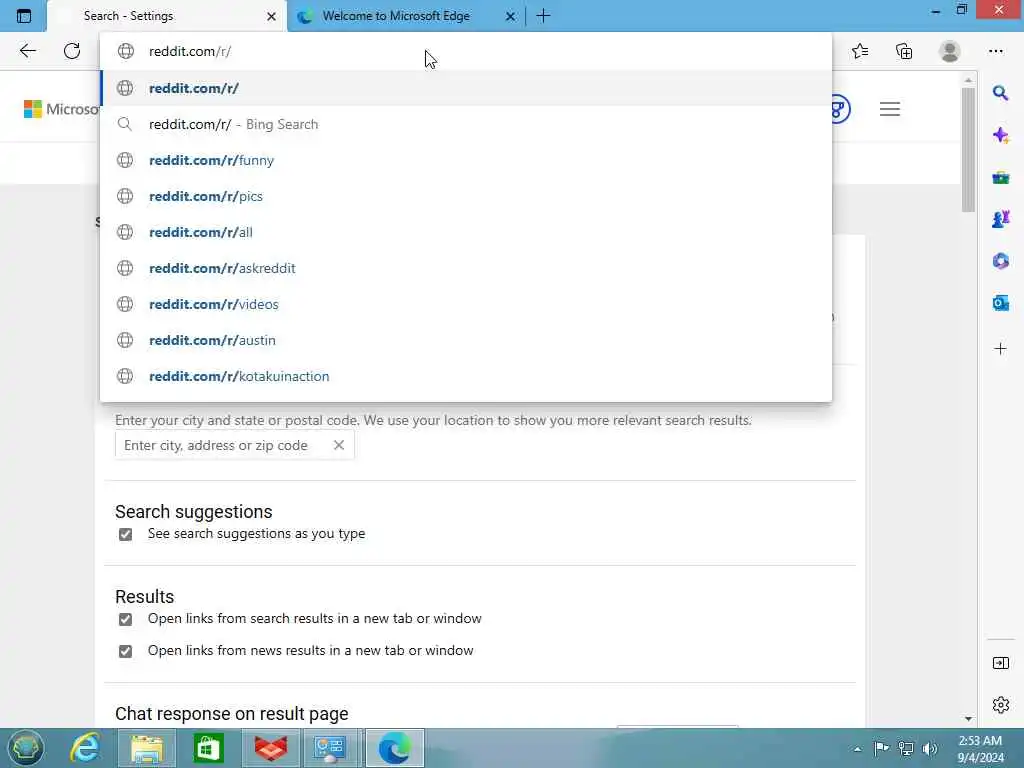Click the scrollbar up arrow

(968, 80)
